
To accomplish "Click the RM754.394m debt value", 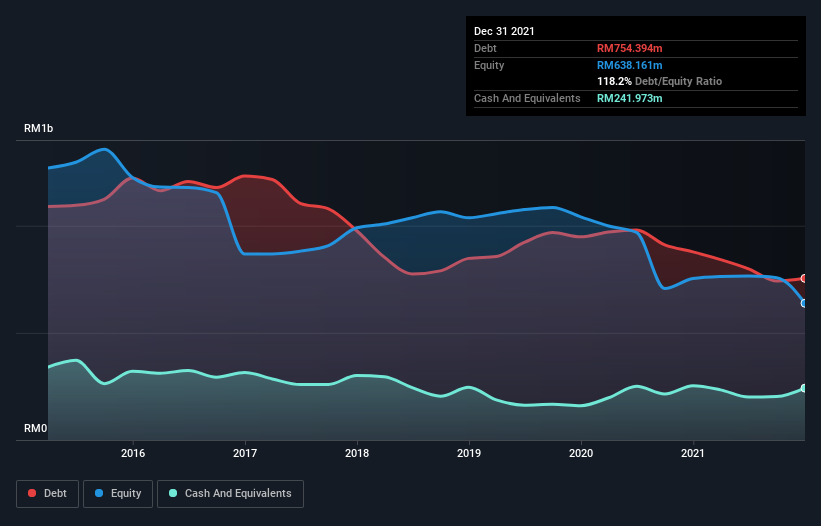I will point(629,48).
